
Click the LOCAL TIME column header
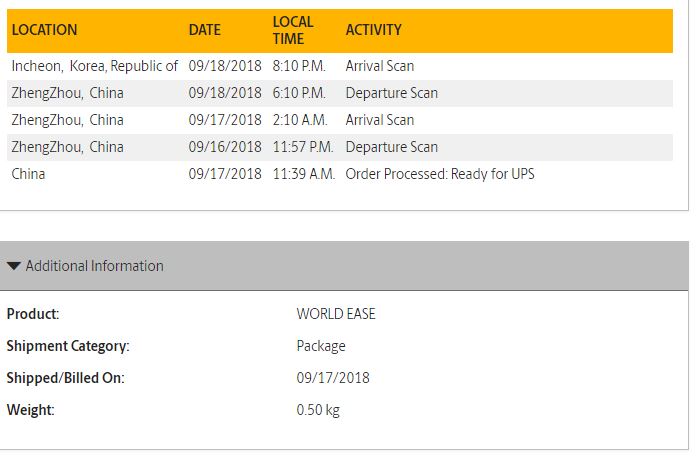(293, 30)
